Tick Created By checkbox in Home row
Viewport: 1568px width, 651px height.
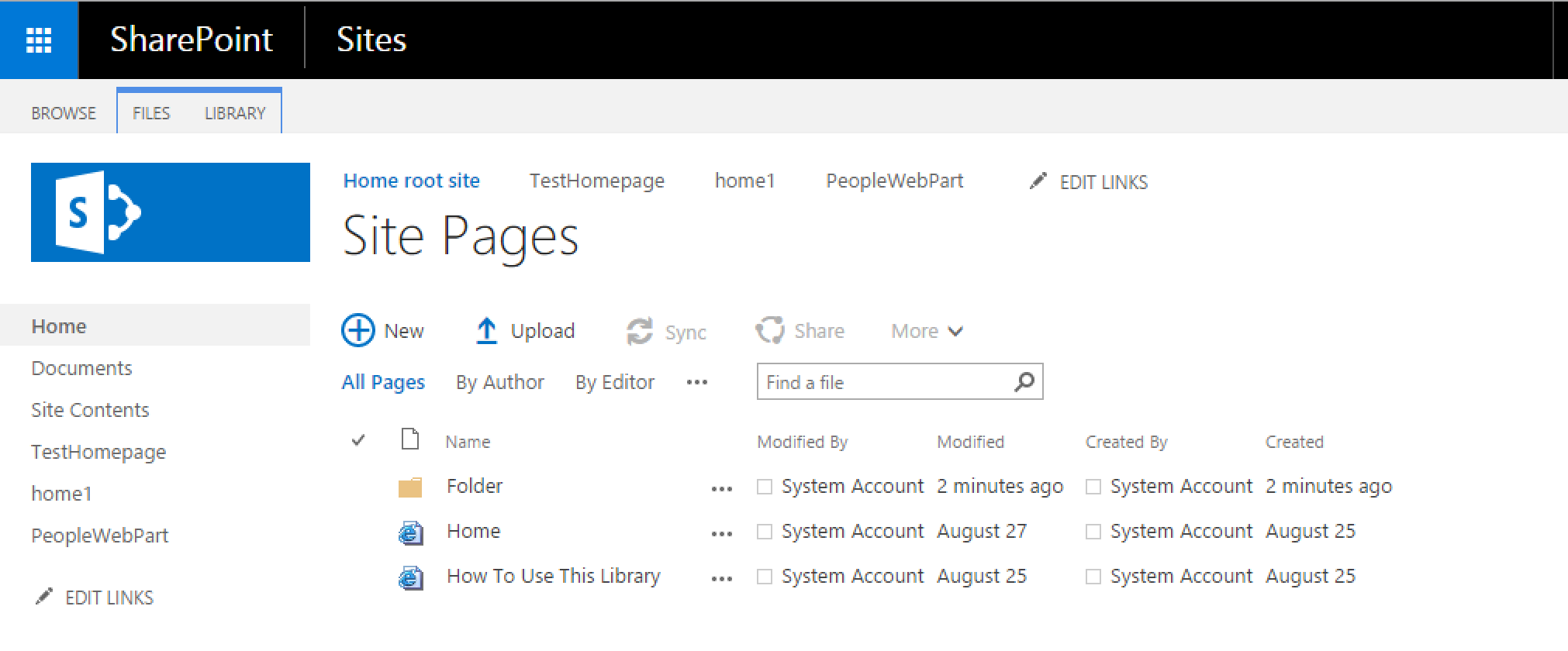point(1093,532)
